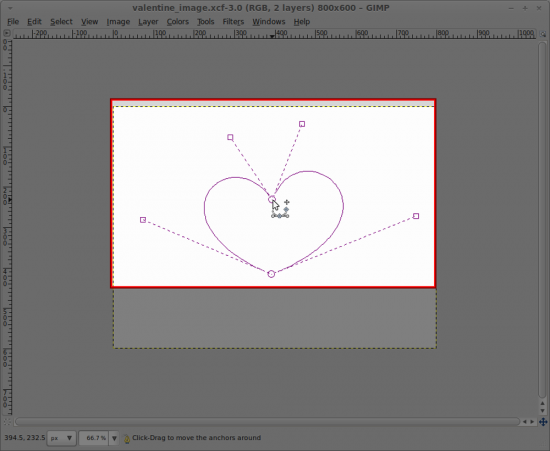Open the Image menu
The height and width of the screenshot is (451, 550).
tap(118, 22)
